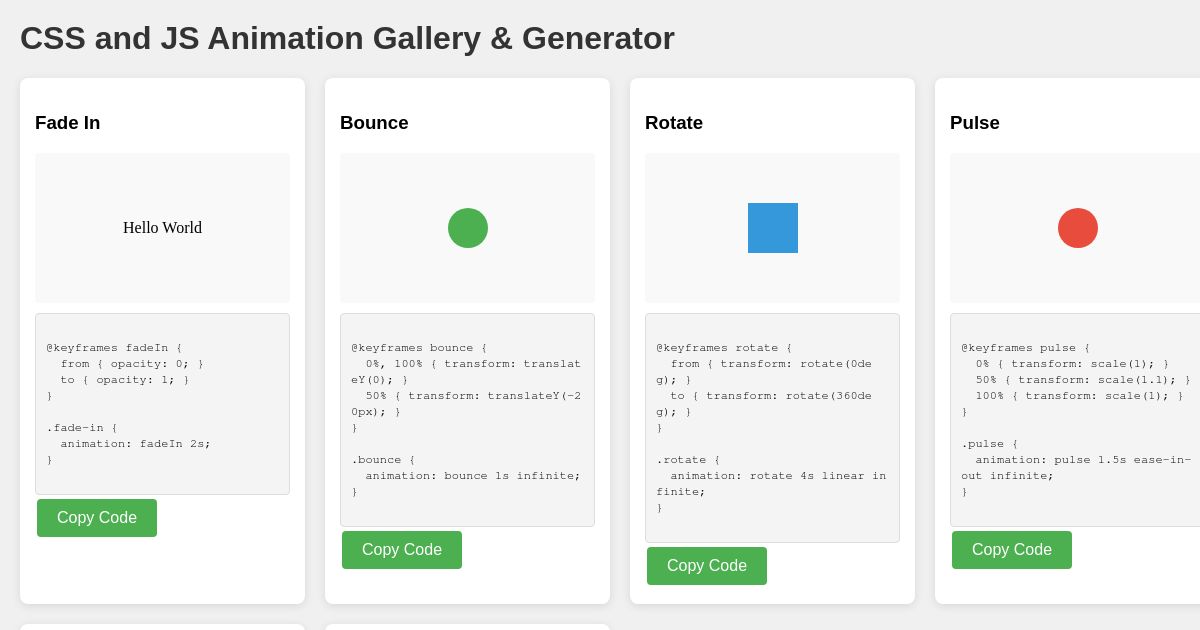Click the partially visible card below Fade In
Viewport: 1200px width, 630px height.
[162, 627]
